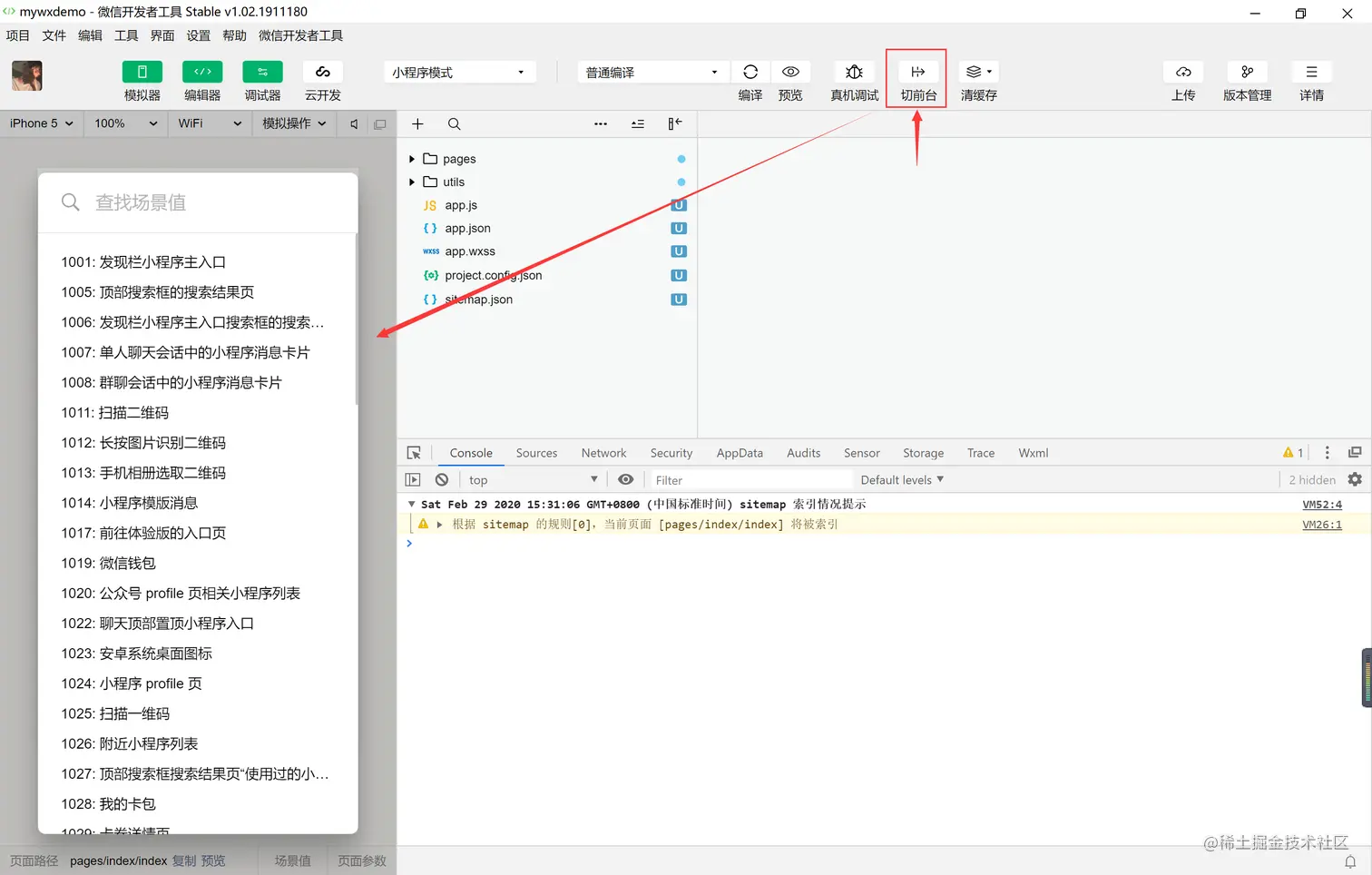Switch to the Network tab

coord(603,453)
